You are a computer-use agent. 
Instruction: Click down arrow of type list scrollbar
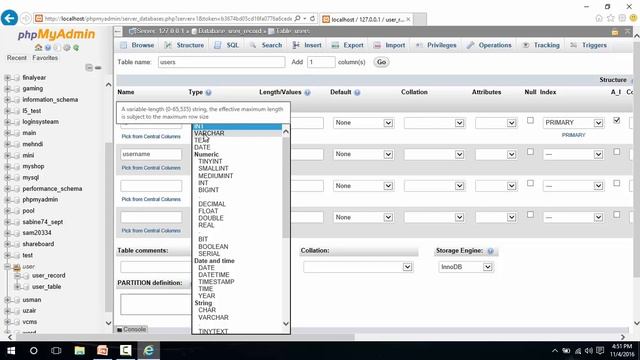click(286, 324)
